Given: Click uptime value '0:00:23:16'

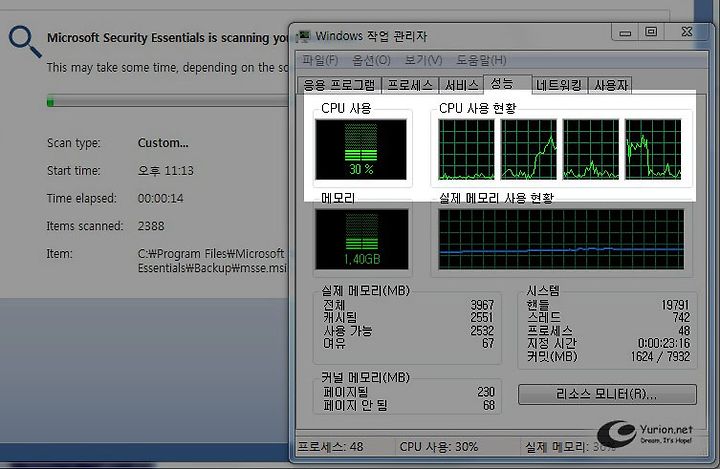Looking at the screenshot, I should click(x=664, y=343).
